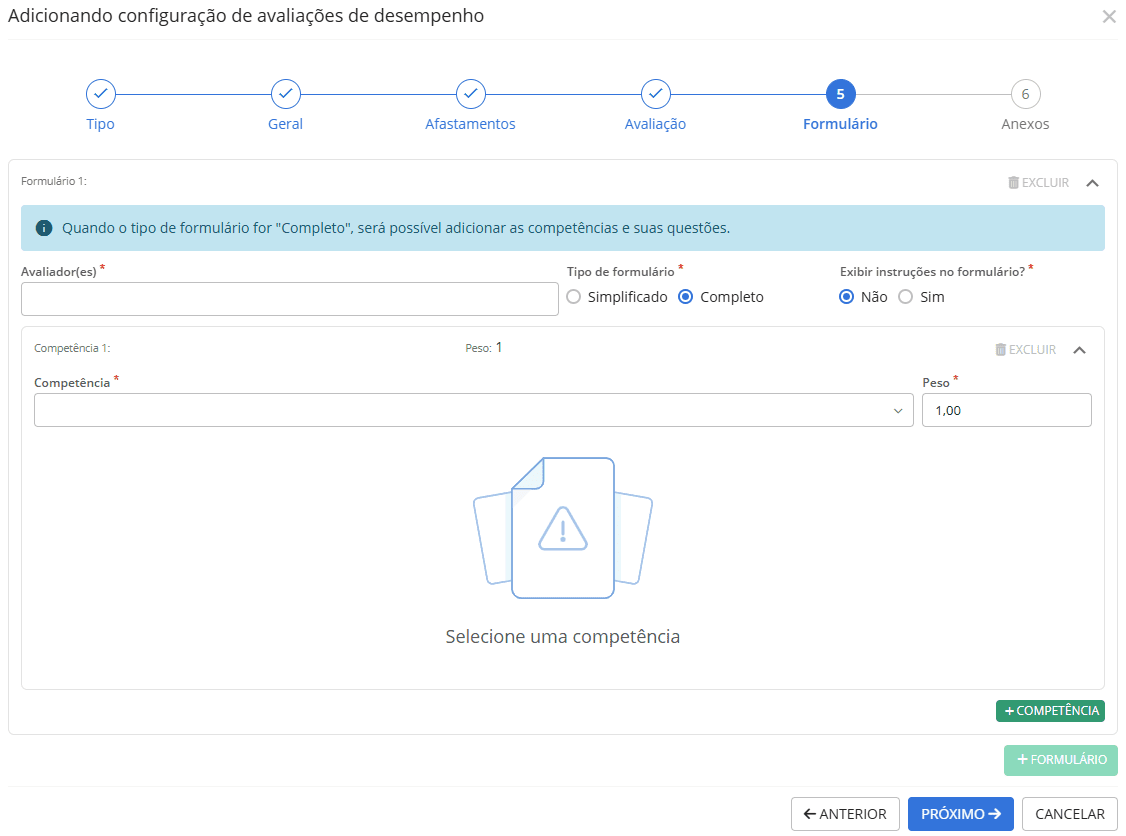
Task: Click the Geral step checkmark circle
Action: pos(286,94)
